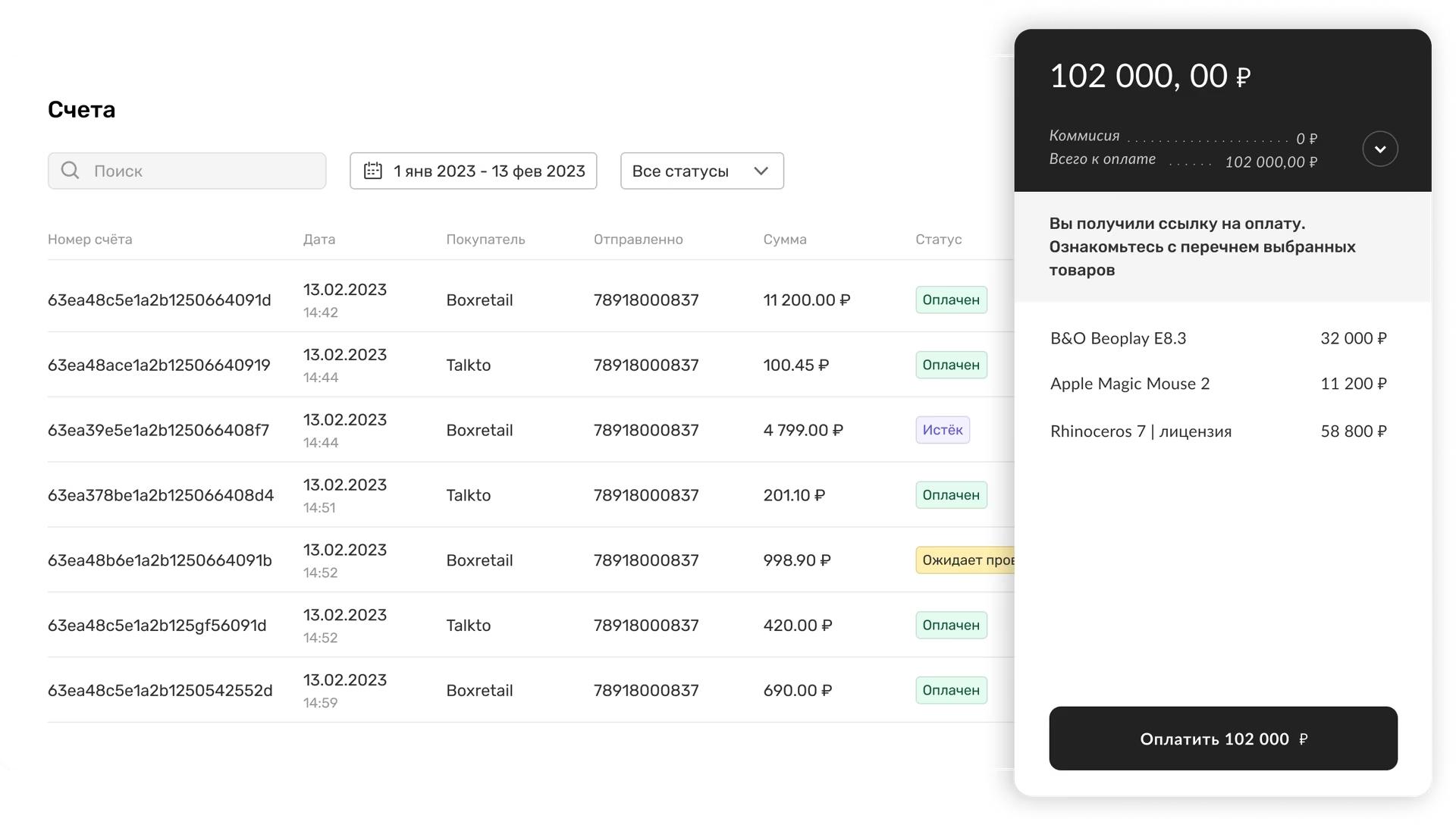Select the Rhinoceros 7 лицензия item
Screen dimensions: 1456x825
[x=1141, y=431]
